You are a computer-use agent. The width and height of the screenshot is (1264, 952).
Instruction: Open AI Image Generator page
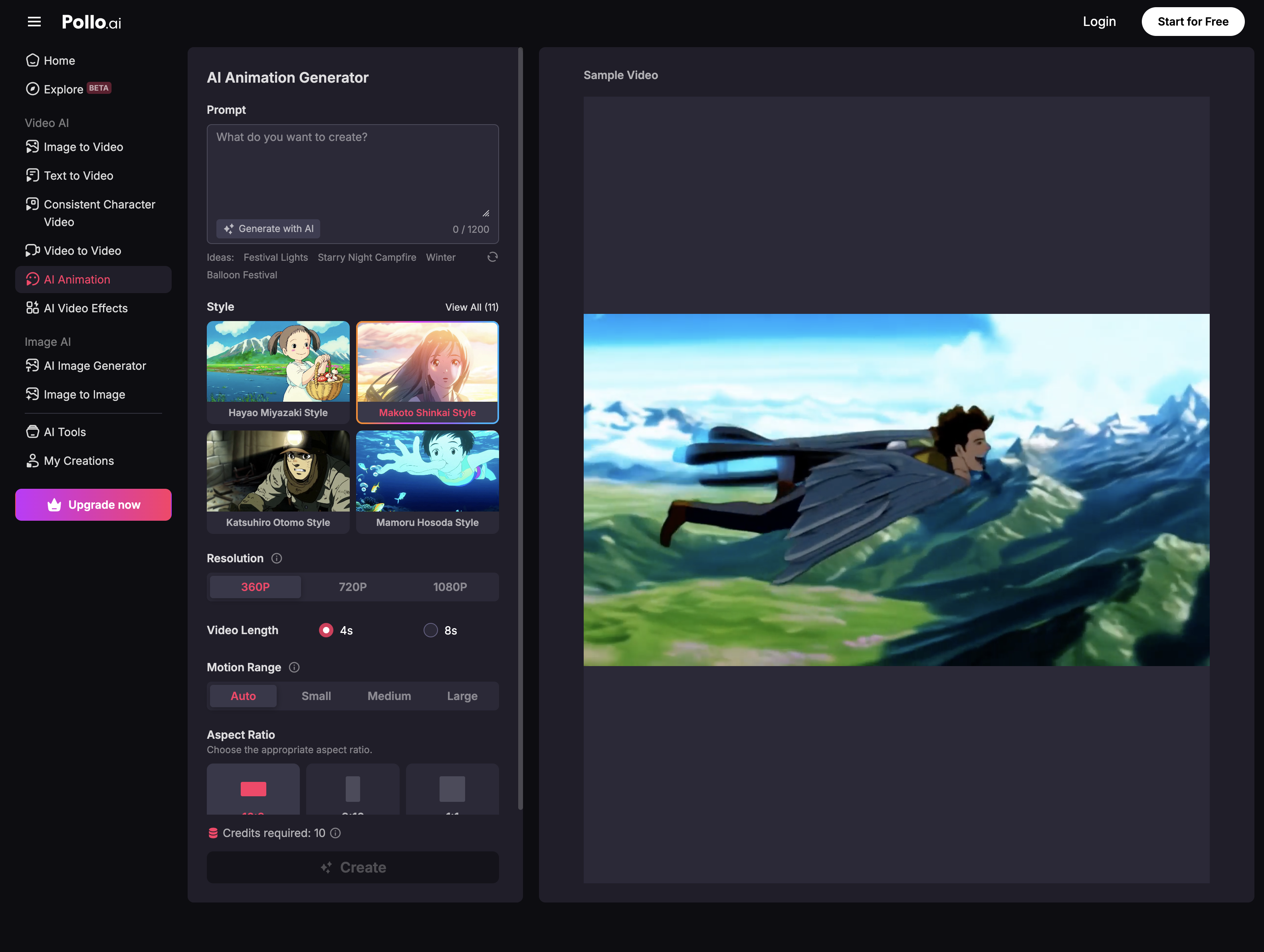93,366
